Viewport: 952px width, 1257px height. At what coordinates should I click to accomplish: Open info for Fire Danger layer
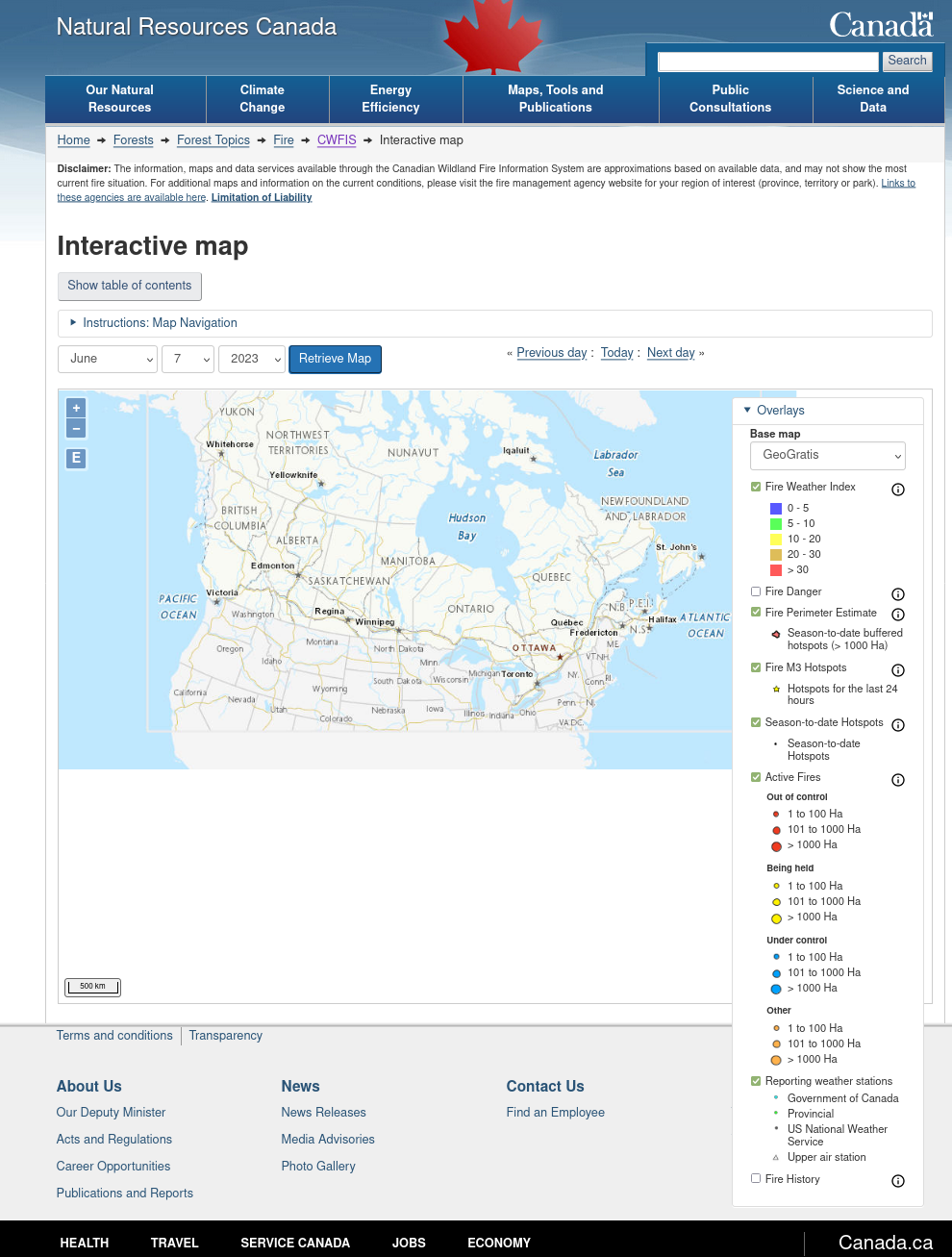(x=898, y=594)
